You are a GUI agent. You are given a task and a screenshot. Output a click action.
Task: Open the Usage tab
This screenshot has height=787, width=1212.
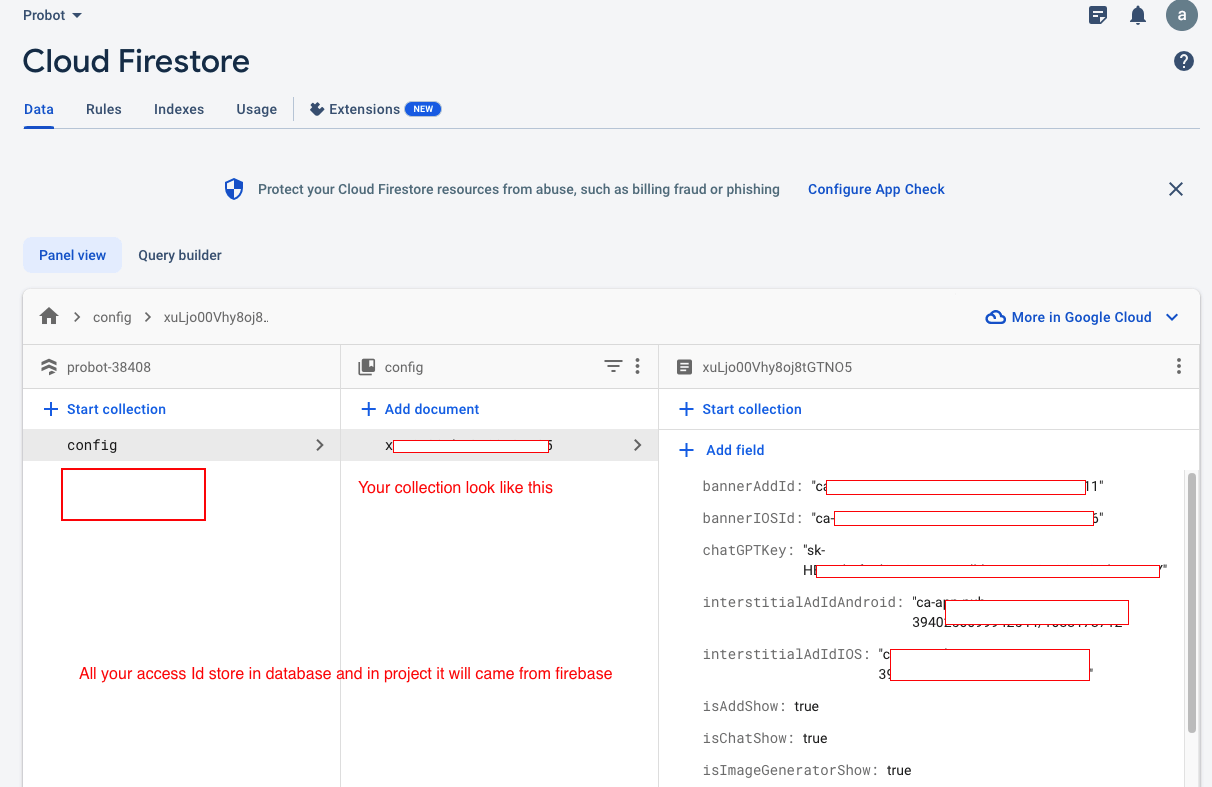coord(256,109)
